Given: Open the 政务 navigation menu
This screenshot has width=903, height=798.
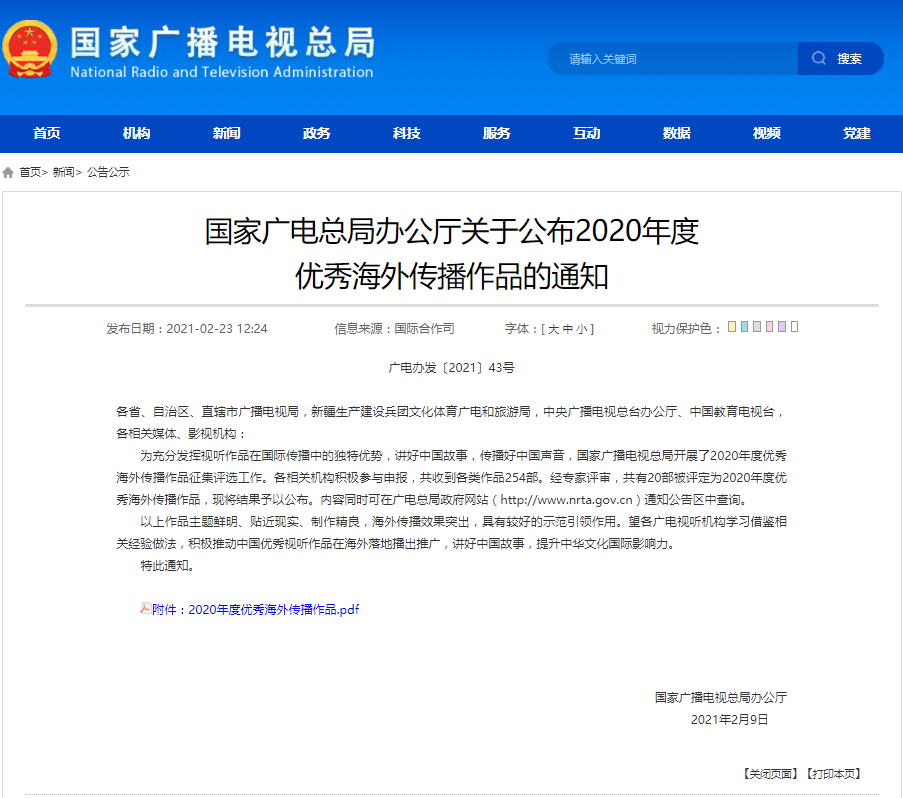Looking at the screenshot, I should [x=316, y=134].
